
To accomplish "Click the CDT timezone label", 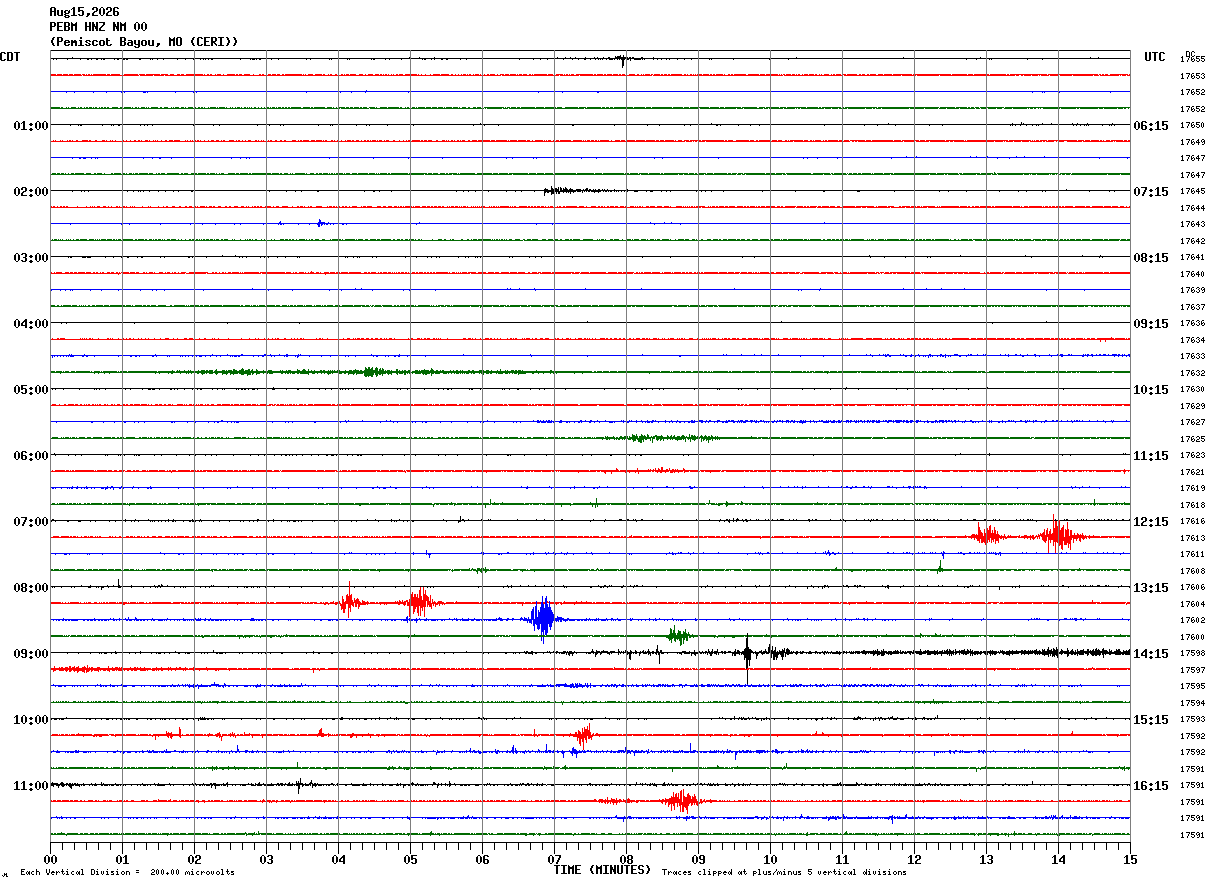I will (10, 57).
